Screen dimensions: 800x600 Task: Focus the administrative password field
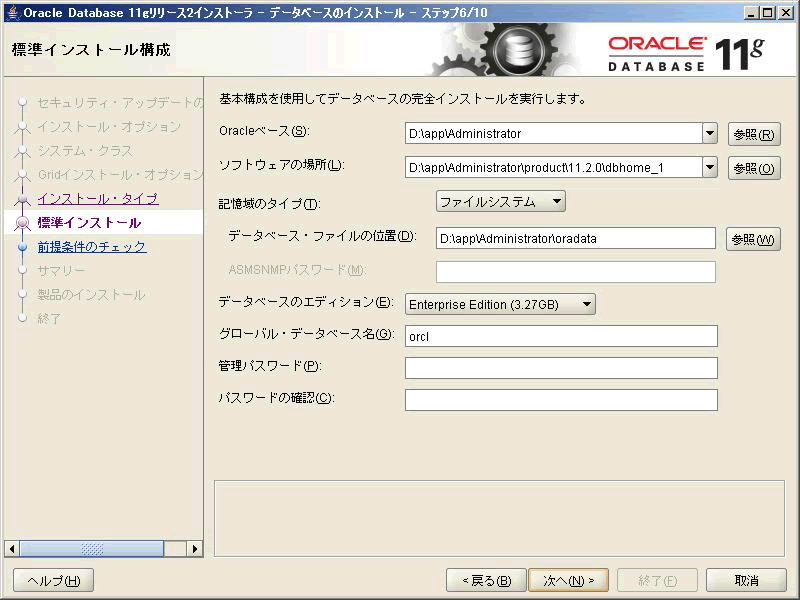561,368
